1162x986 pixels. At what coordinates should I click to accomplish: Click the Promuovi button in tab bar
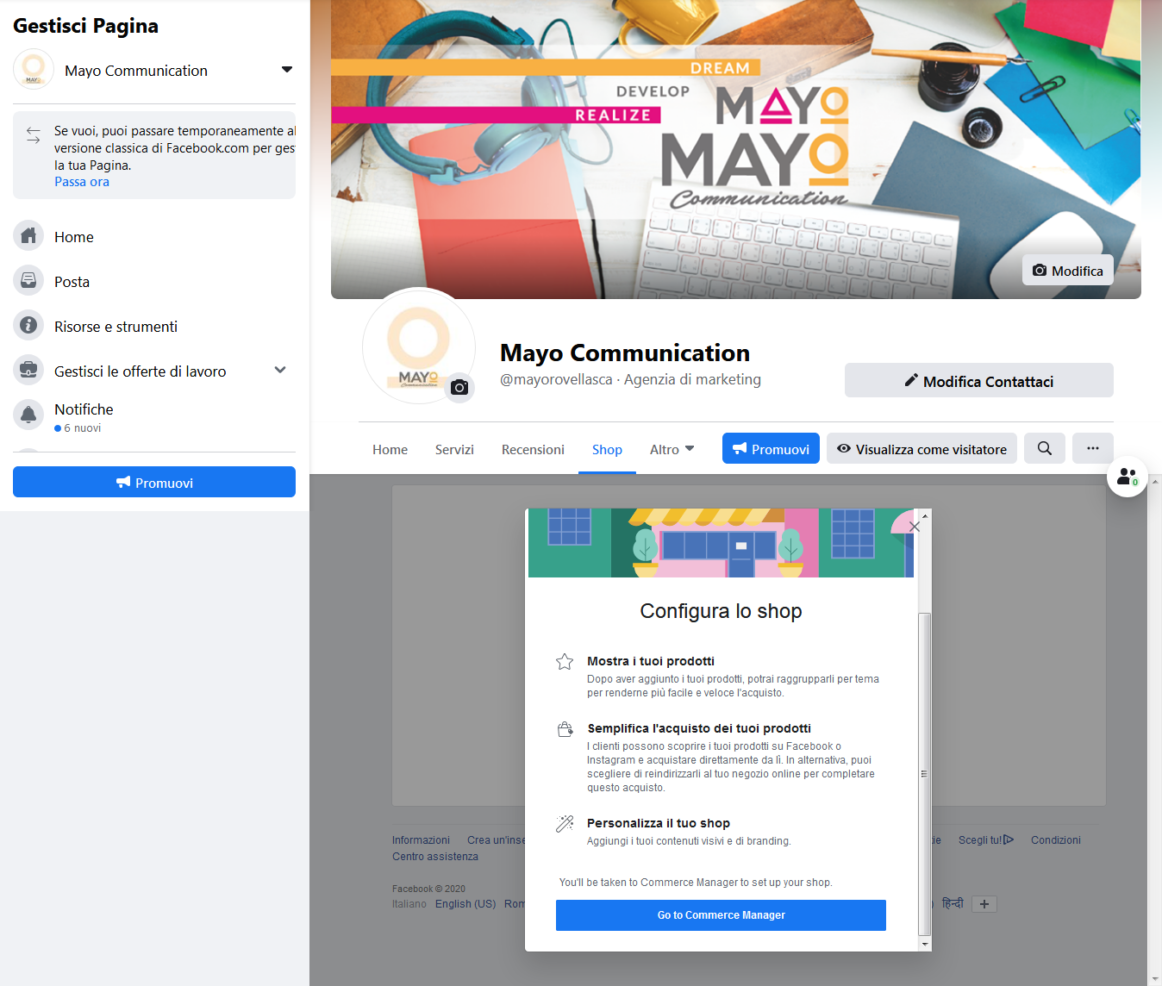(771, 448)
